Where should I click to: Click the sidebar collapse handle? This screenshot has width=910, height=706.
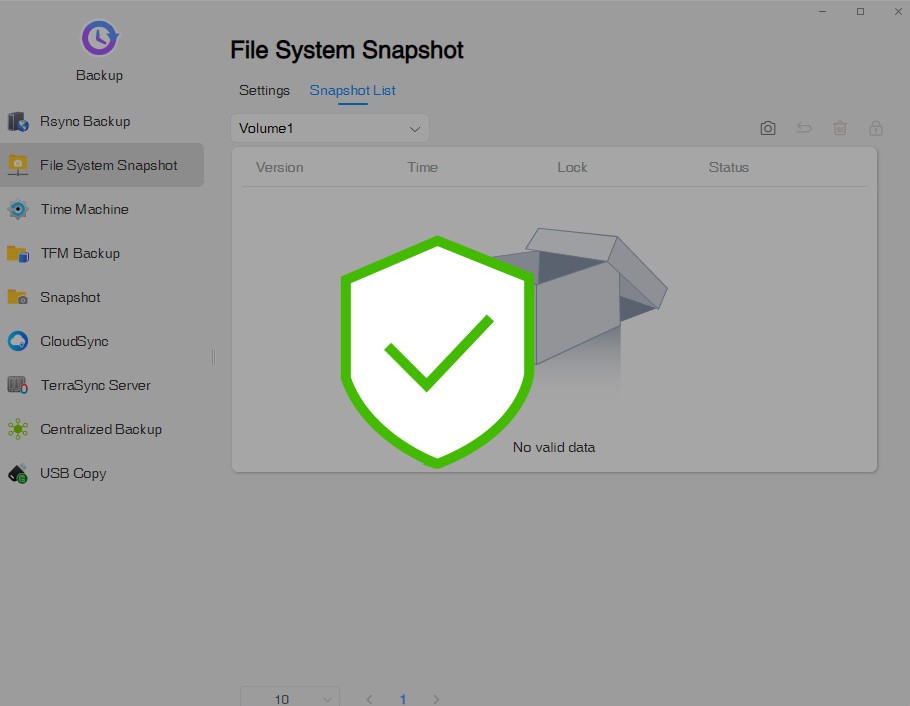tap(213, 357)
